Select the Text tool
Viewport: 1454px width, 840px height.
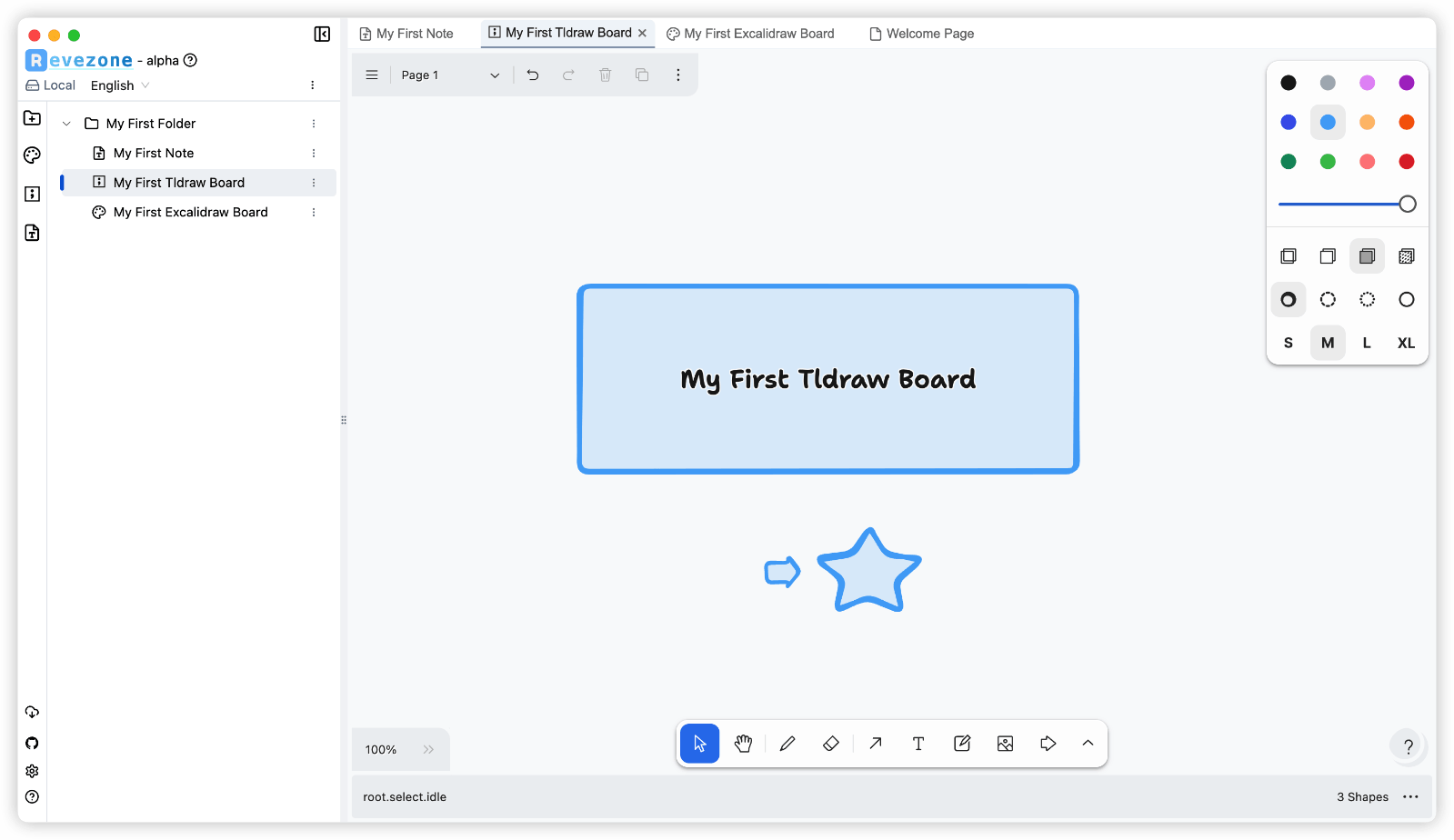coord(918,744)
